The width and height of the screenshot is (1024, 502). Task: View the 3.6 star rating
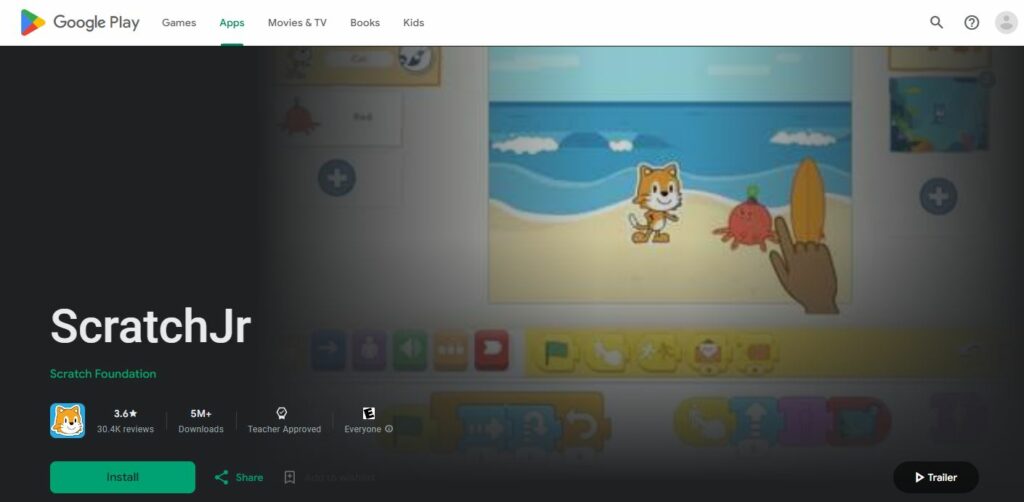point(125,414)
